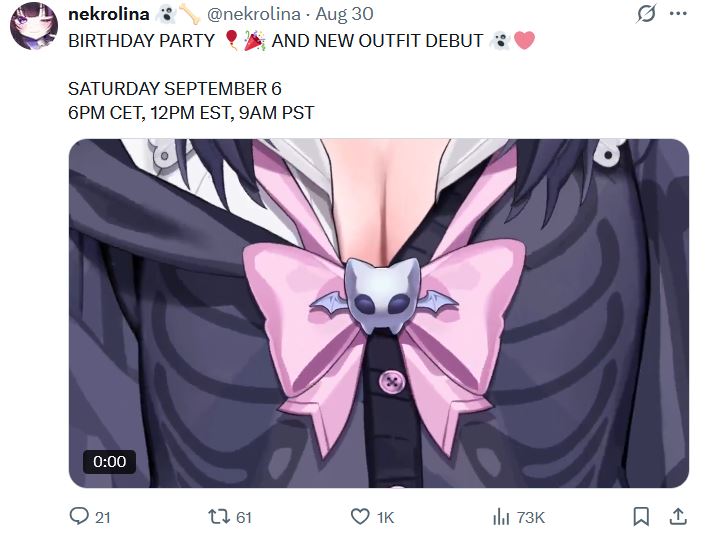Click the 0:00 video duration badge
Viewport: 709px width, 537px height.
pyautogui.click(x=109, y=462)
